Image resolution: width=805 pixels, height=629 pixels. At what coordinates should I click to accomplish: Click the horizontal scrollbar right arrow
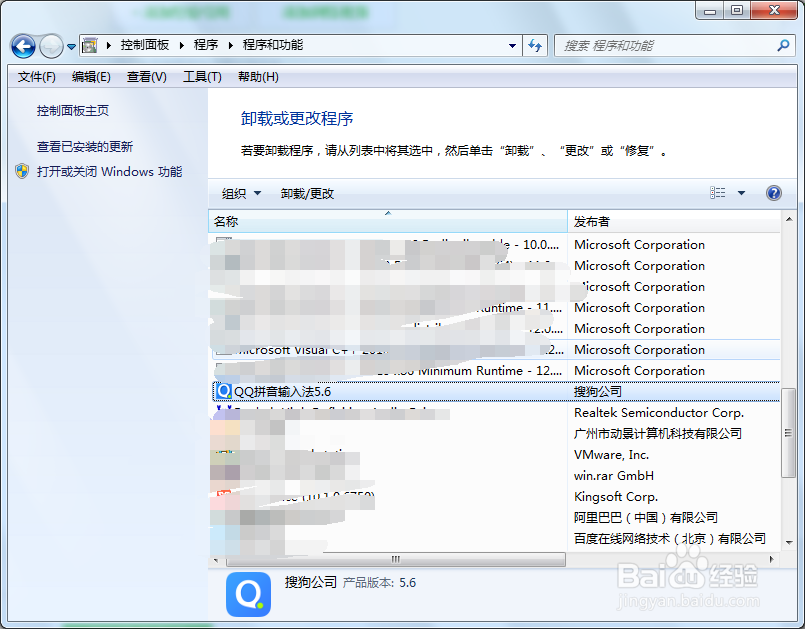click(771, 559)
